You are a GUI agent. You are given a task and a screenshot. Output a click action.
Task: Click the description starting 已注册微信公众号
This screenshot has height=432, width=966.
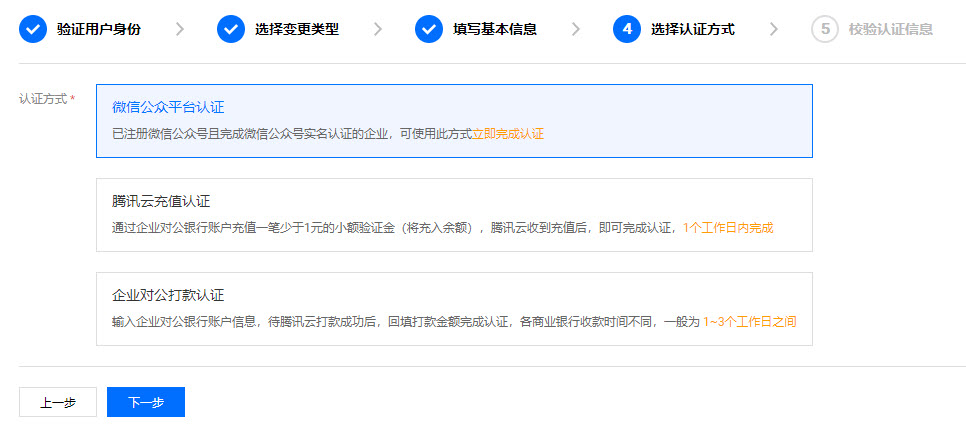(x=328, y=134)
